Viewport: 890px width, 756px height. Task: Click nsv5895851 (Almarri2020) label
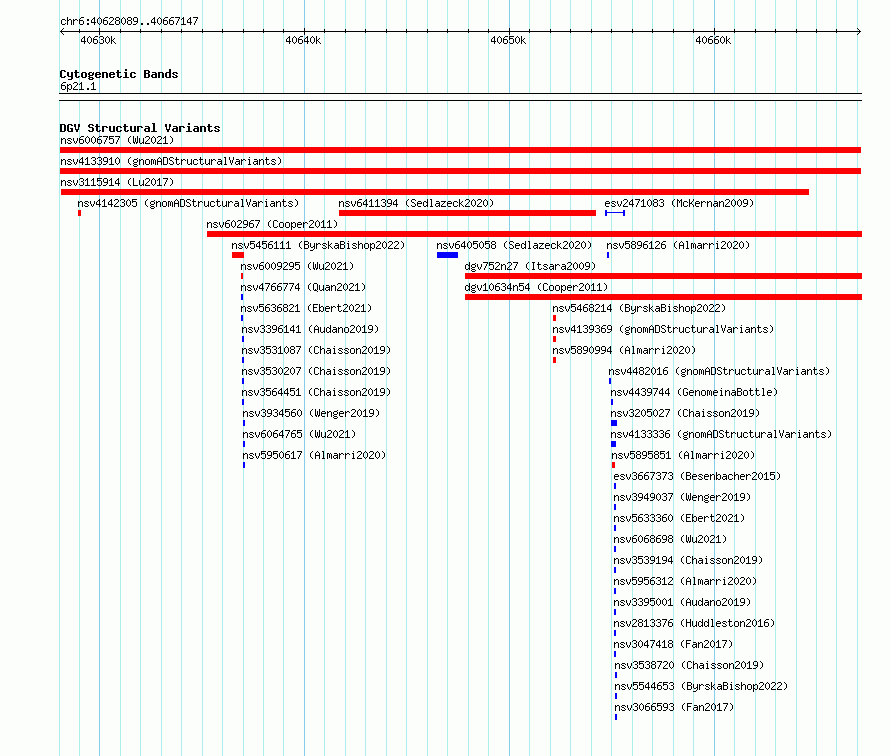tap(683, 455)
